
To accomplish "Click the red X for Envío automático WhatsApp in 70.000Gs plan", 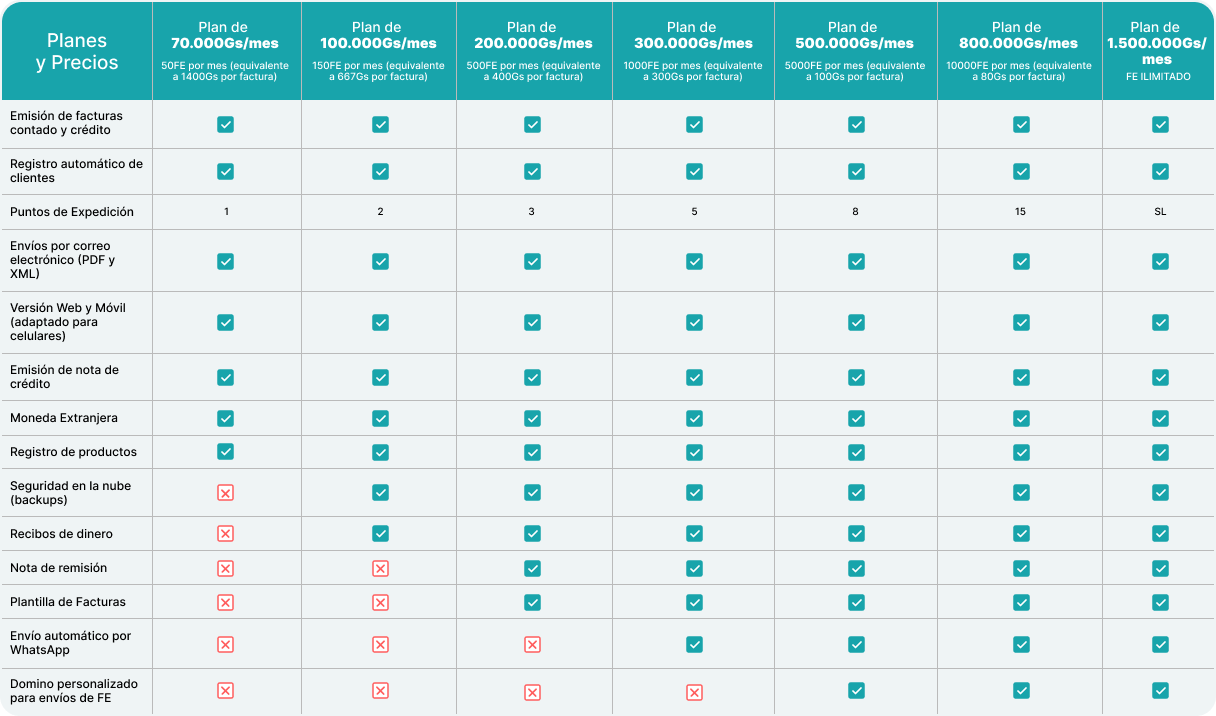I will [x=226, y=644].
